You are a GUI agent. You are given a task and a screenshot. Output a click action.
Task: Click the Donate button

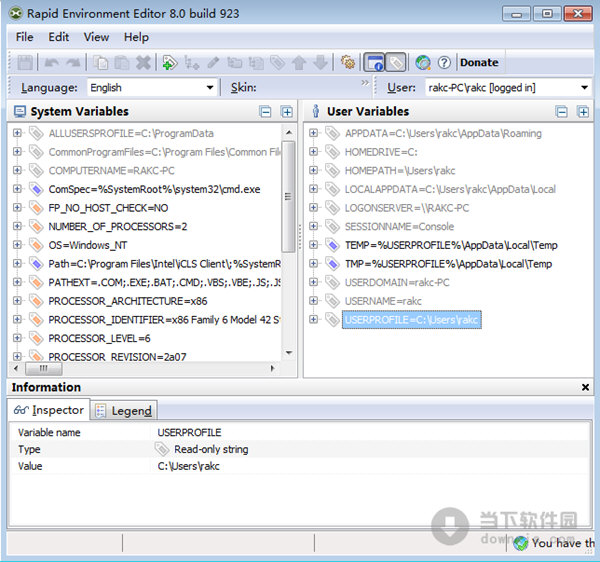pyautogui.click(x=479, y=62)
